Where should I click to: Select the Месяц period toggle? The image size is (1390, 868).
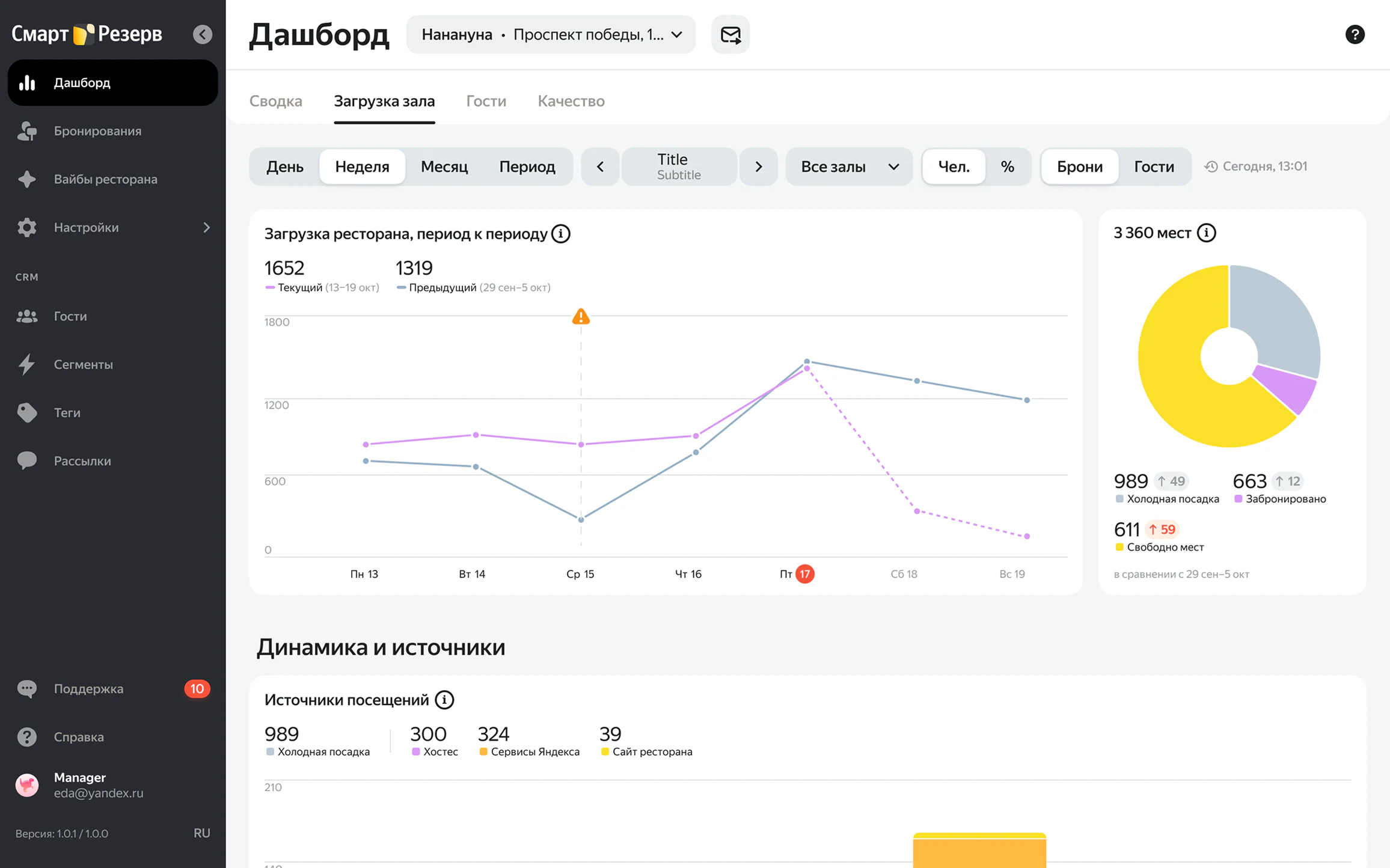(444, 167)
